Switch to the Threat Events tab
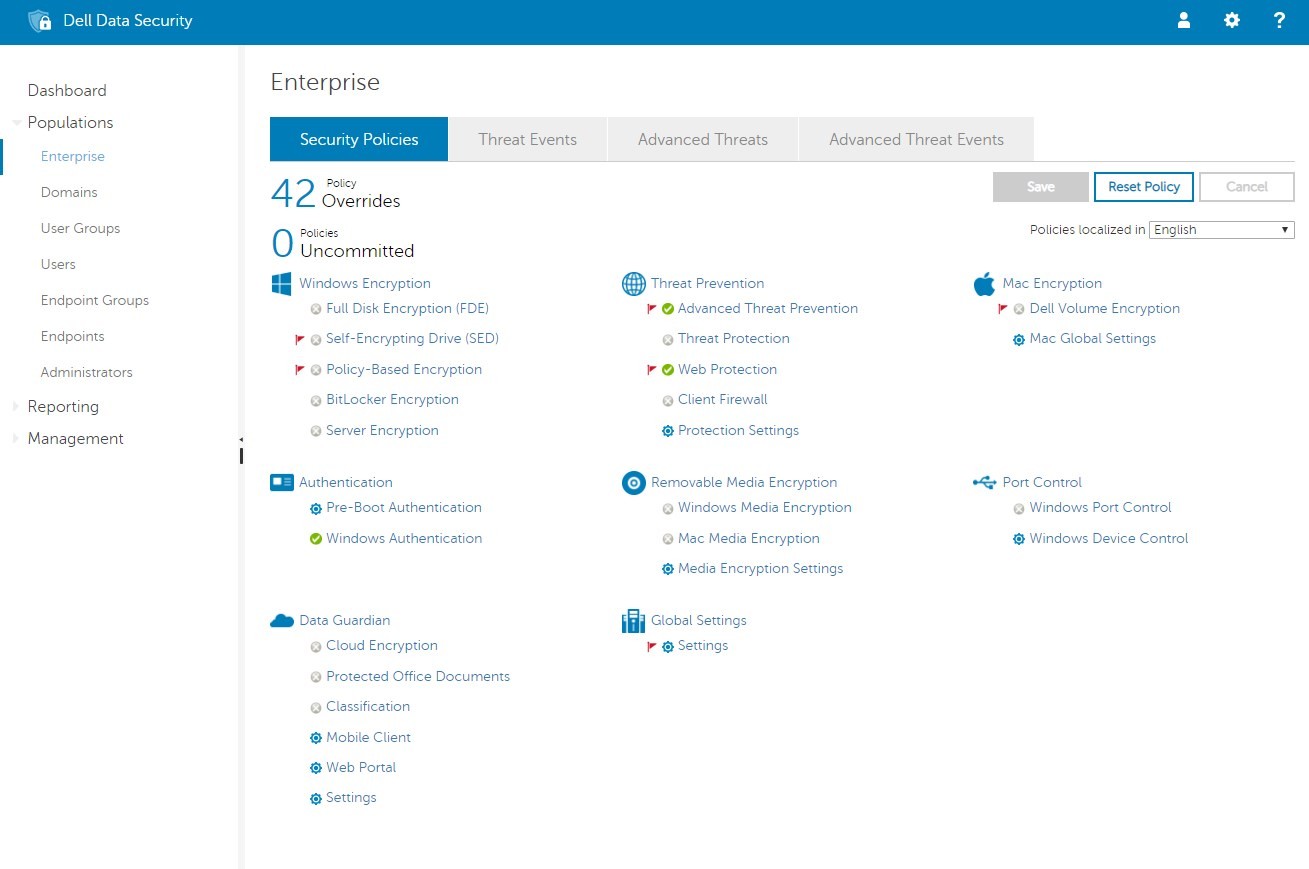The height and width of the screenshot is (869, 1309). [x=527, y=140]
